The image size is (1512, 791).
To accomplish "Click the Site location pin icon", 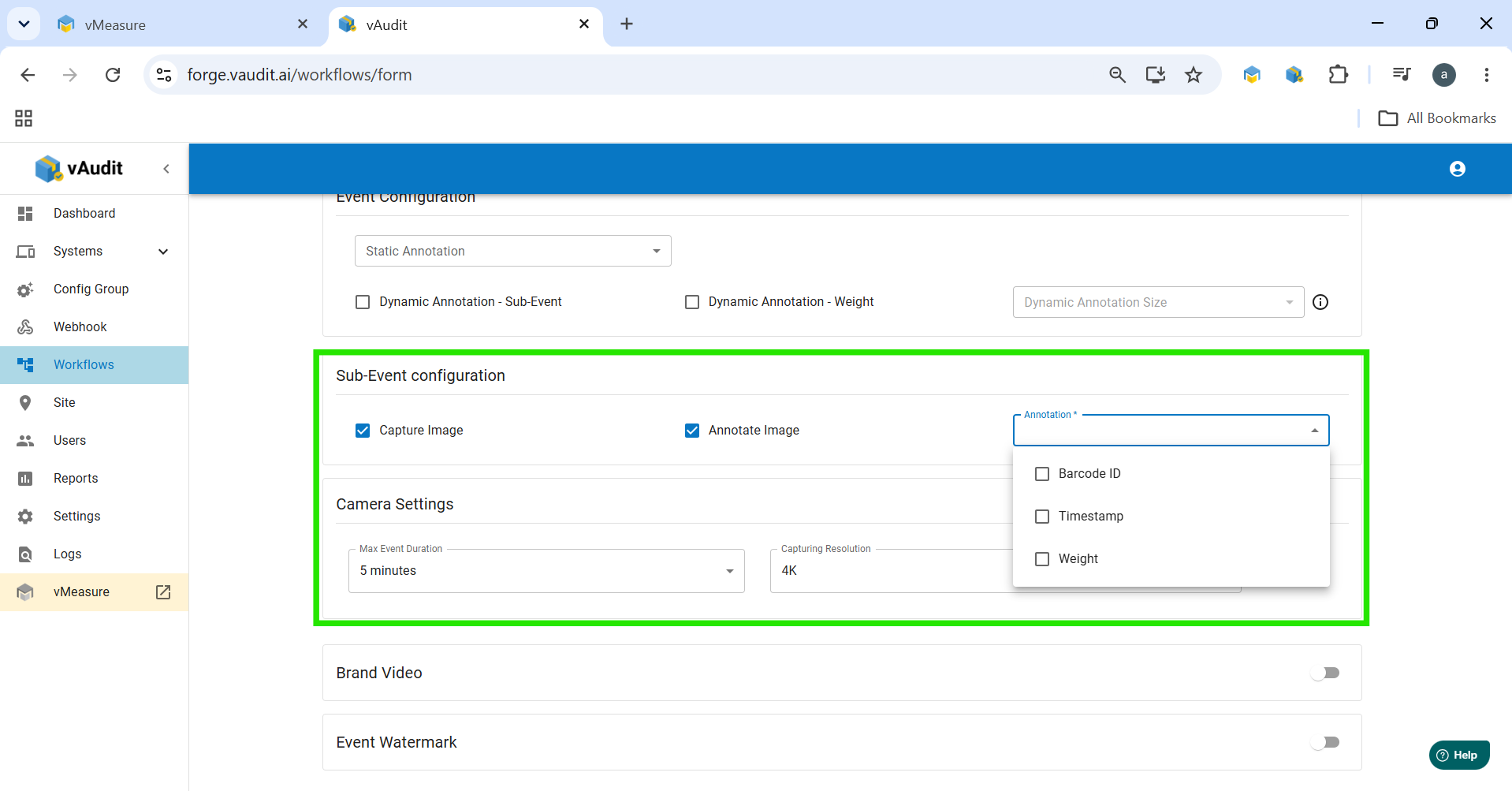I will point(25,403).
